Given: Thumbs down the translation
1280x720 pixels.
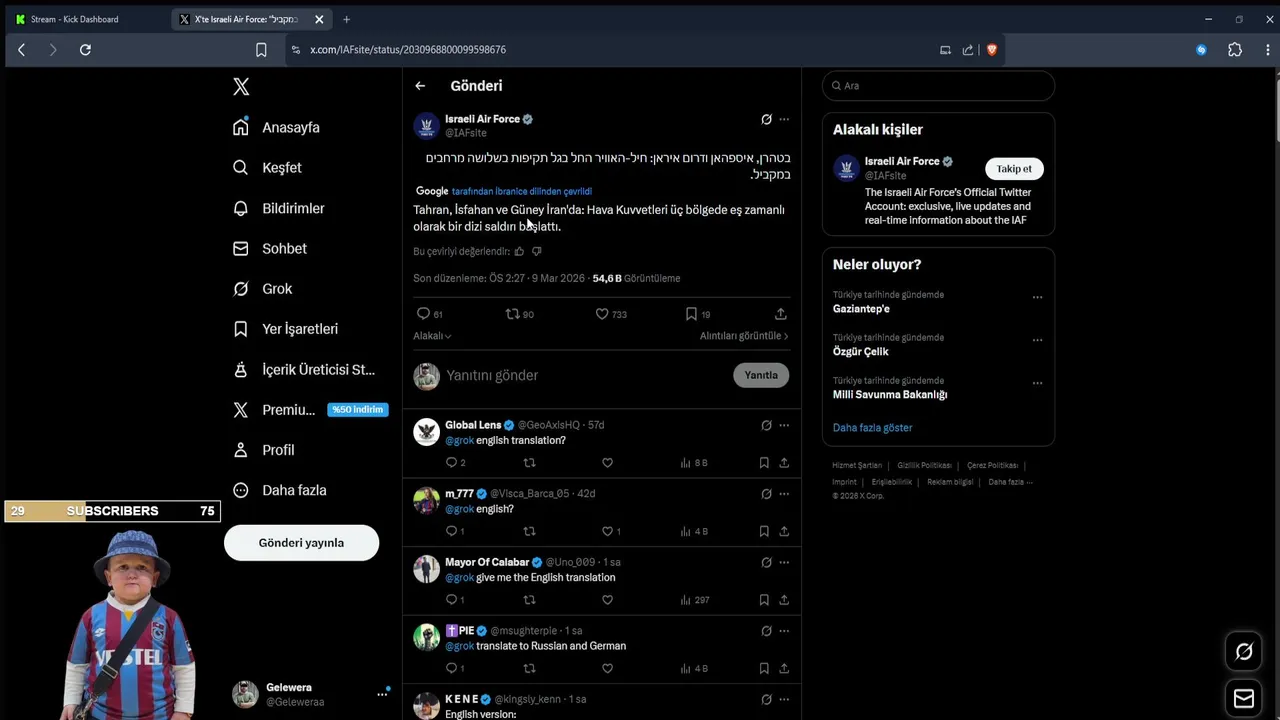Looking at the screenshot, I should (537, 252).
